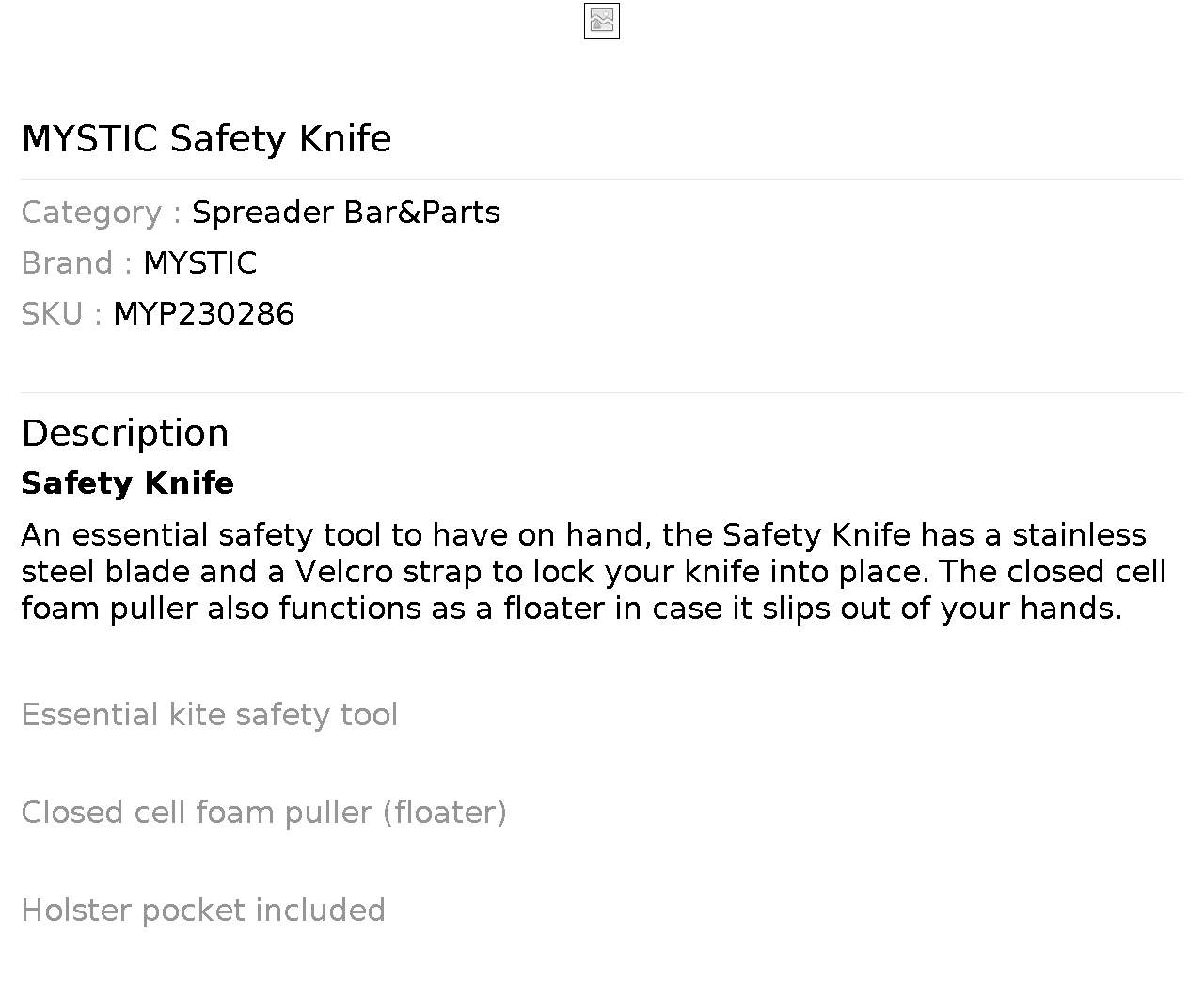Image resolution: width=1204 pixels, height=998 pixels.
Task: Click the bold Safety Knife subheading
Action: [x=128, y=483]
